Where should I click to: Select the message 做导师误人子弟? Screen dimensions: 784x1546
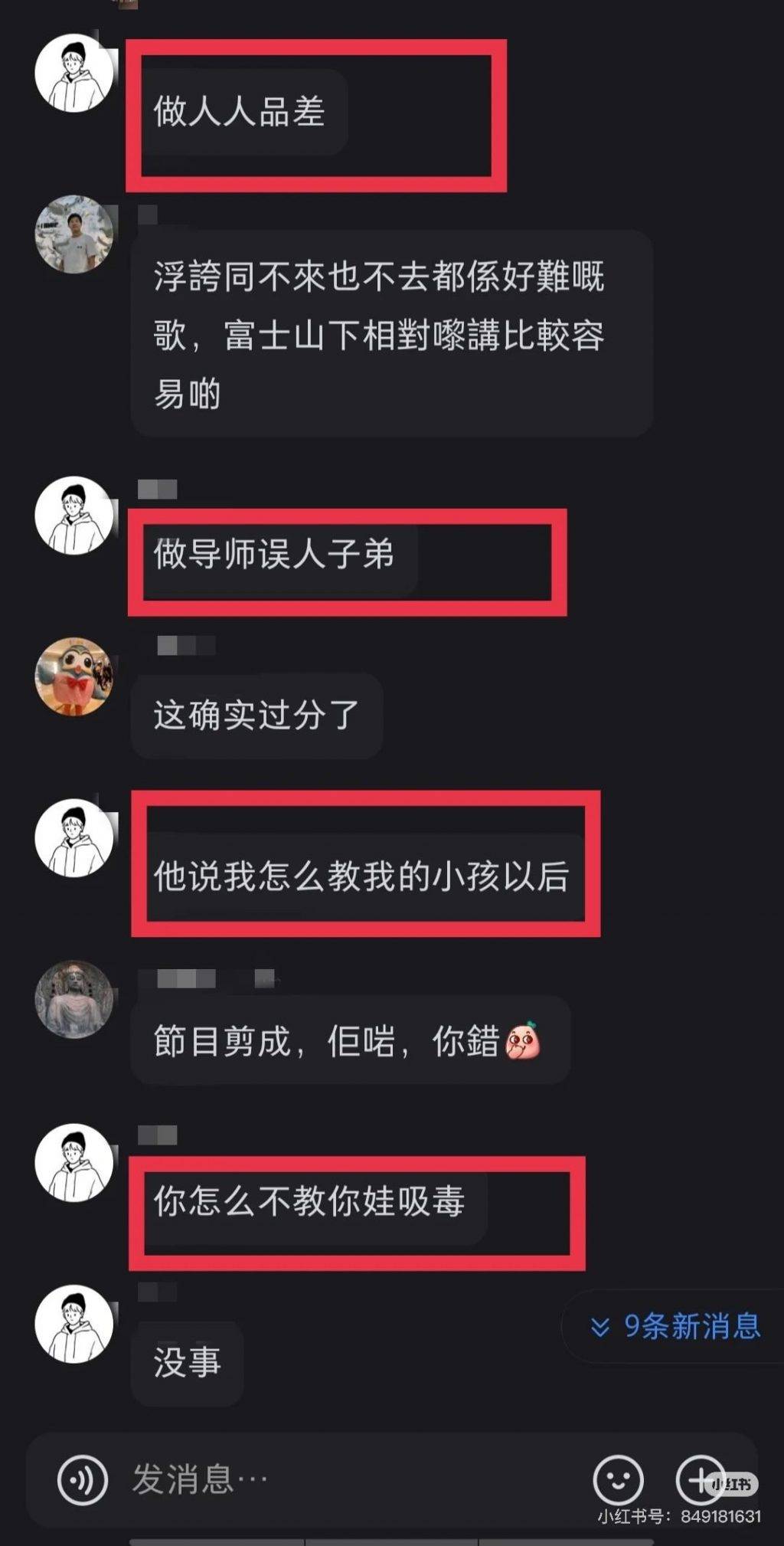click(x=274, y=554)
